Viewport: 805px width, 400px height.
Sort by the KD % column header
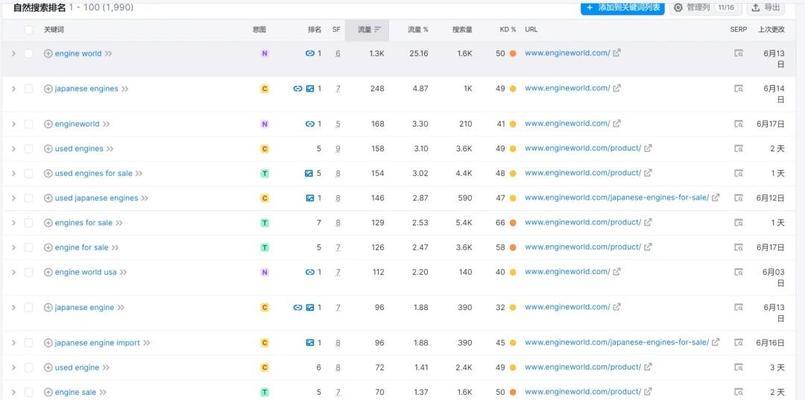pos(508,30)
